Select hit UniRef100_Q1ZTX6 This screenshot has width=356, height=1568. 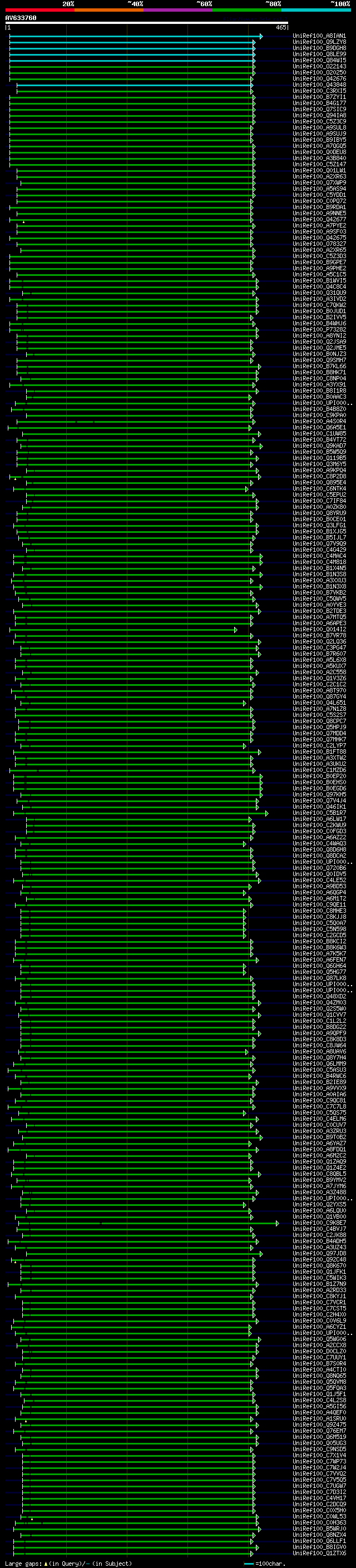point(319,1553)
